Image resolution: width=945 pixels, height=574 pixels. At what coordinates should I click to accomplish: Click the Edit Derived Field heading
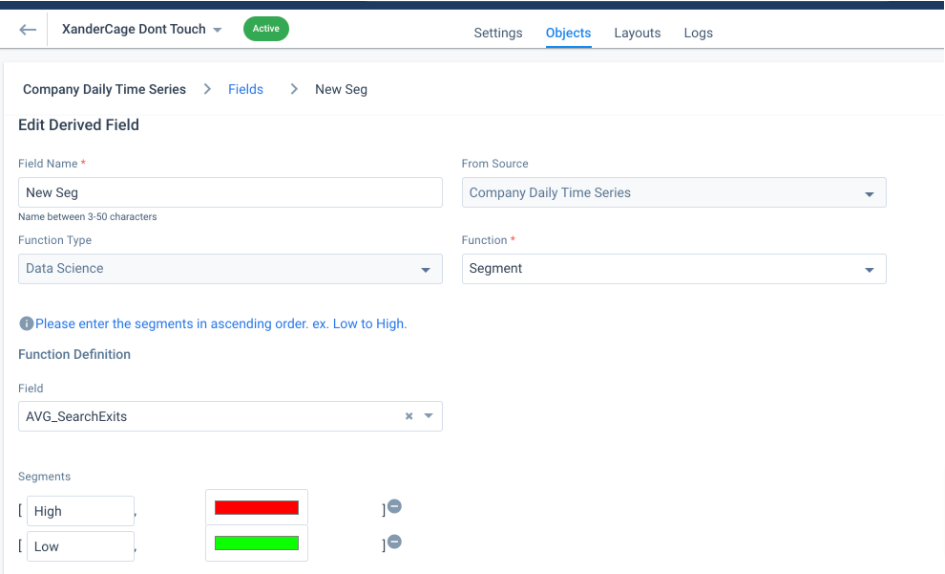78,125
